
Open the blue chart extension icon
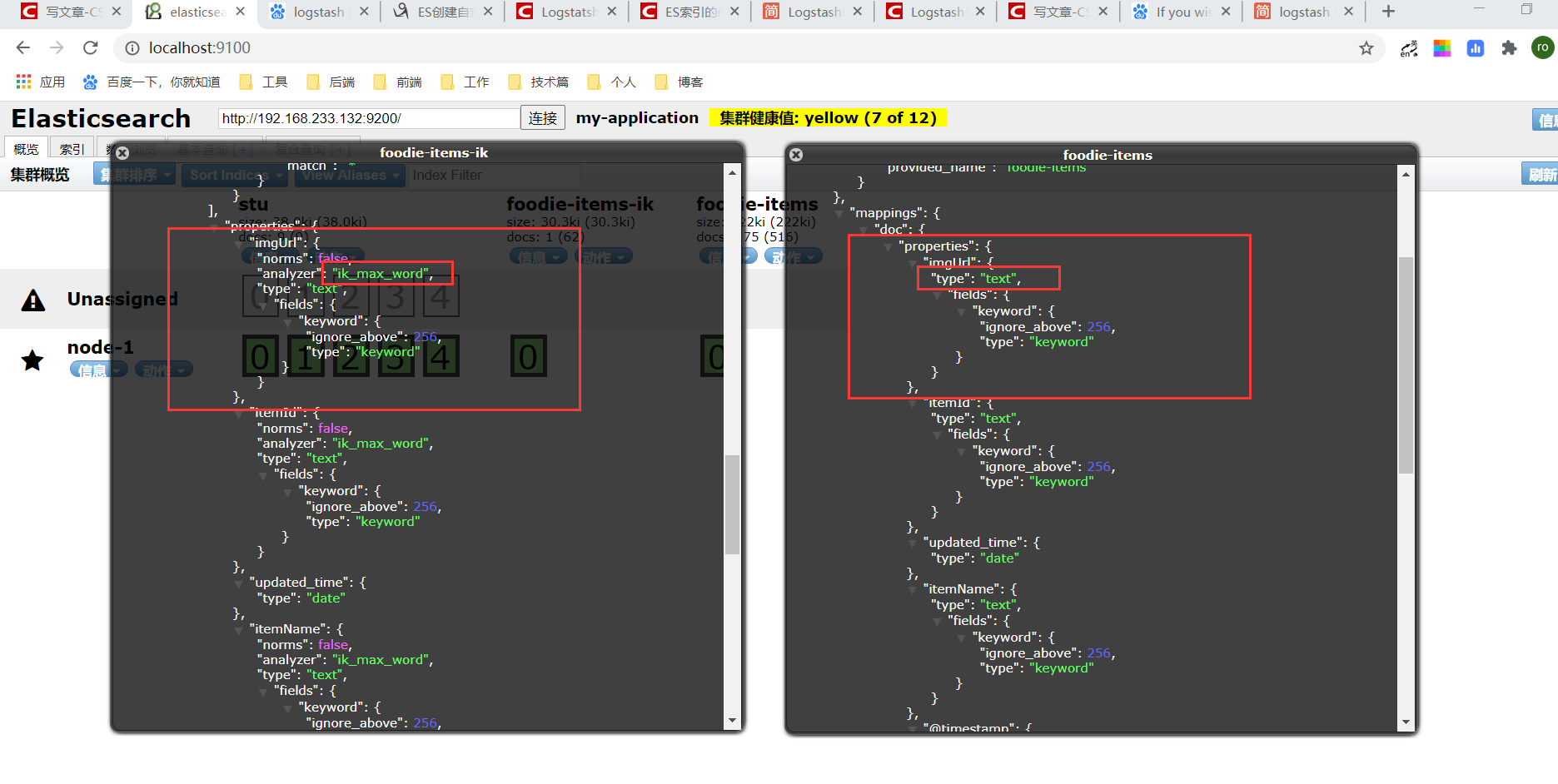1476,48
